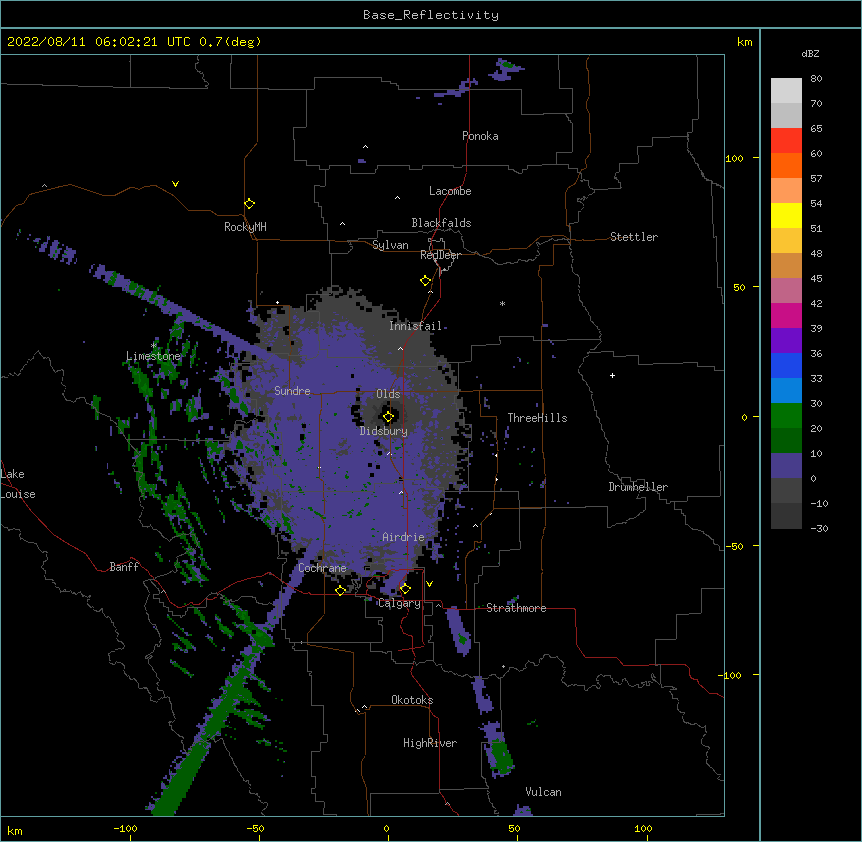The width and height of the screenshot is (862, 842).
Task: Click the RockyMH town label
Action: pos(245,227)
